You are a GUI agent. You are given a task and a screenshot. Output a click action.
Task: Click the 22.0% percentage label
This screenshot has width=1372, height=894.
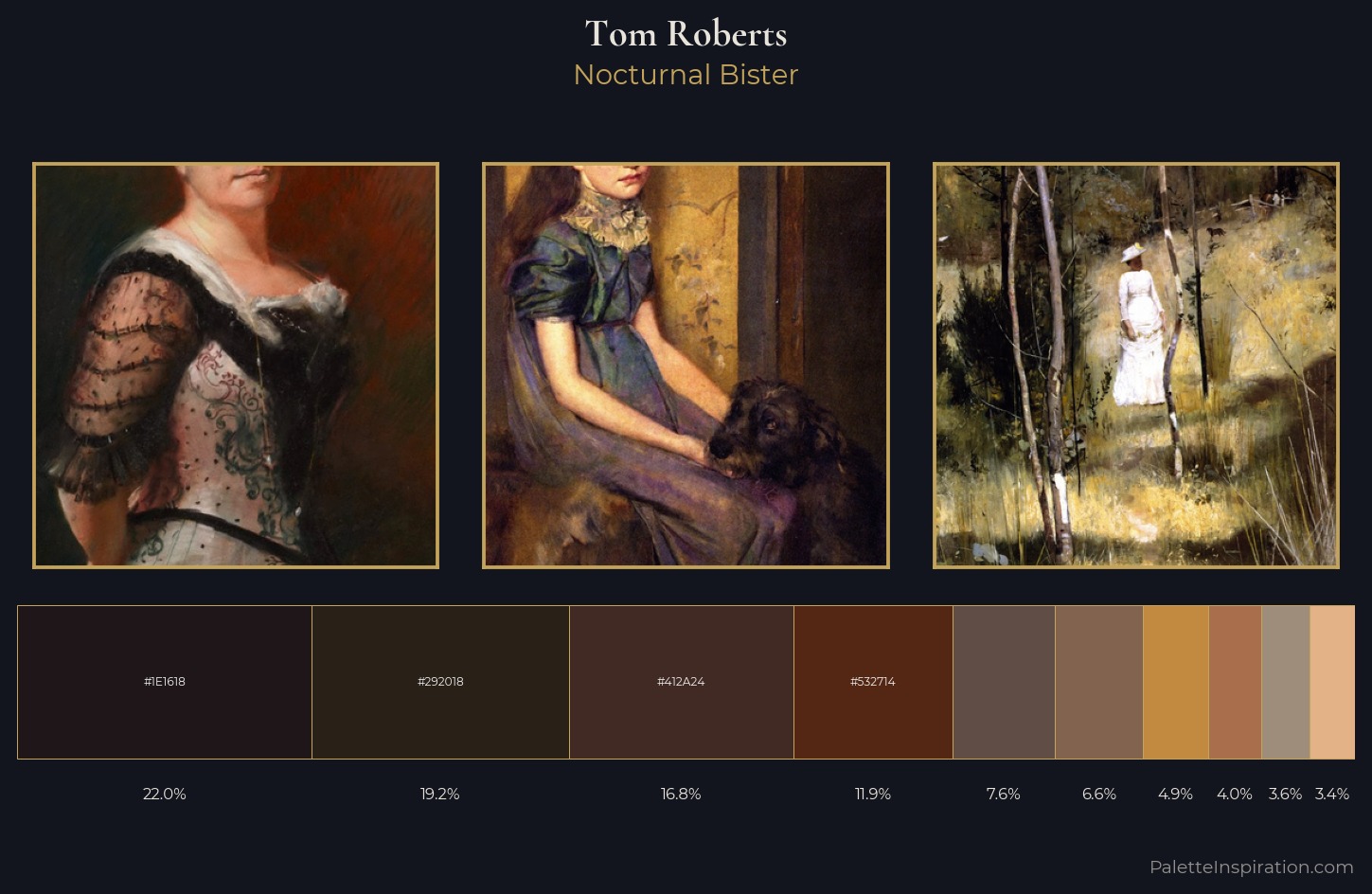pos(165,794)
